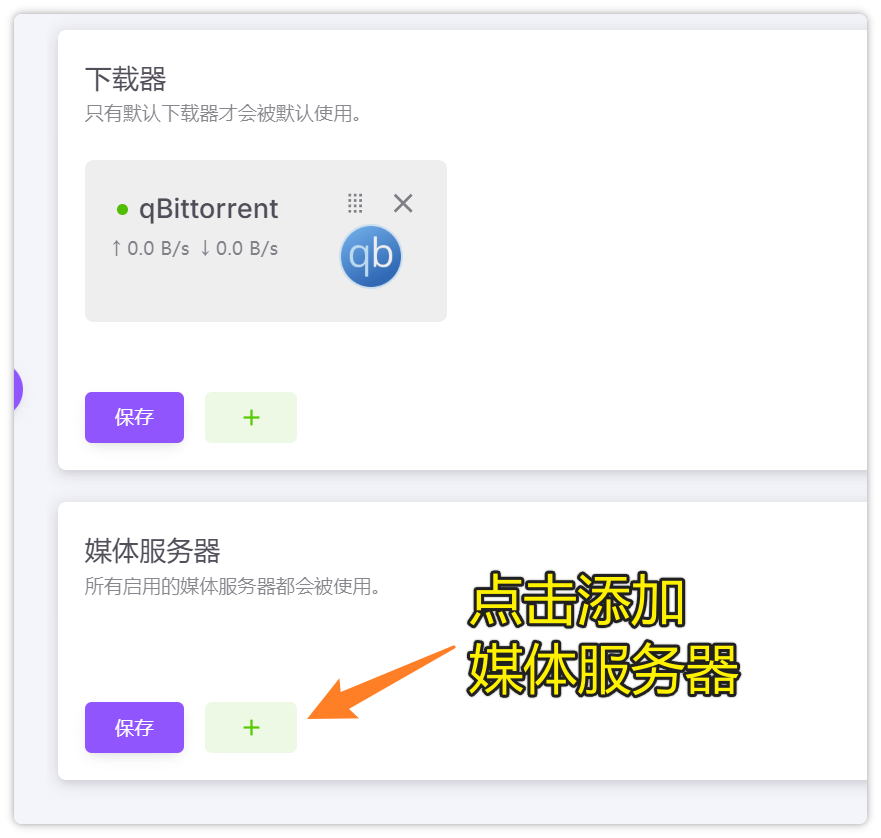Click the 所有启用的媒体服务器都会被使用 description
The height and width of the screenshot is (838, 881).
coord(232,587)
